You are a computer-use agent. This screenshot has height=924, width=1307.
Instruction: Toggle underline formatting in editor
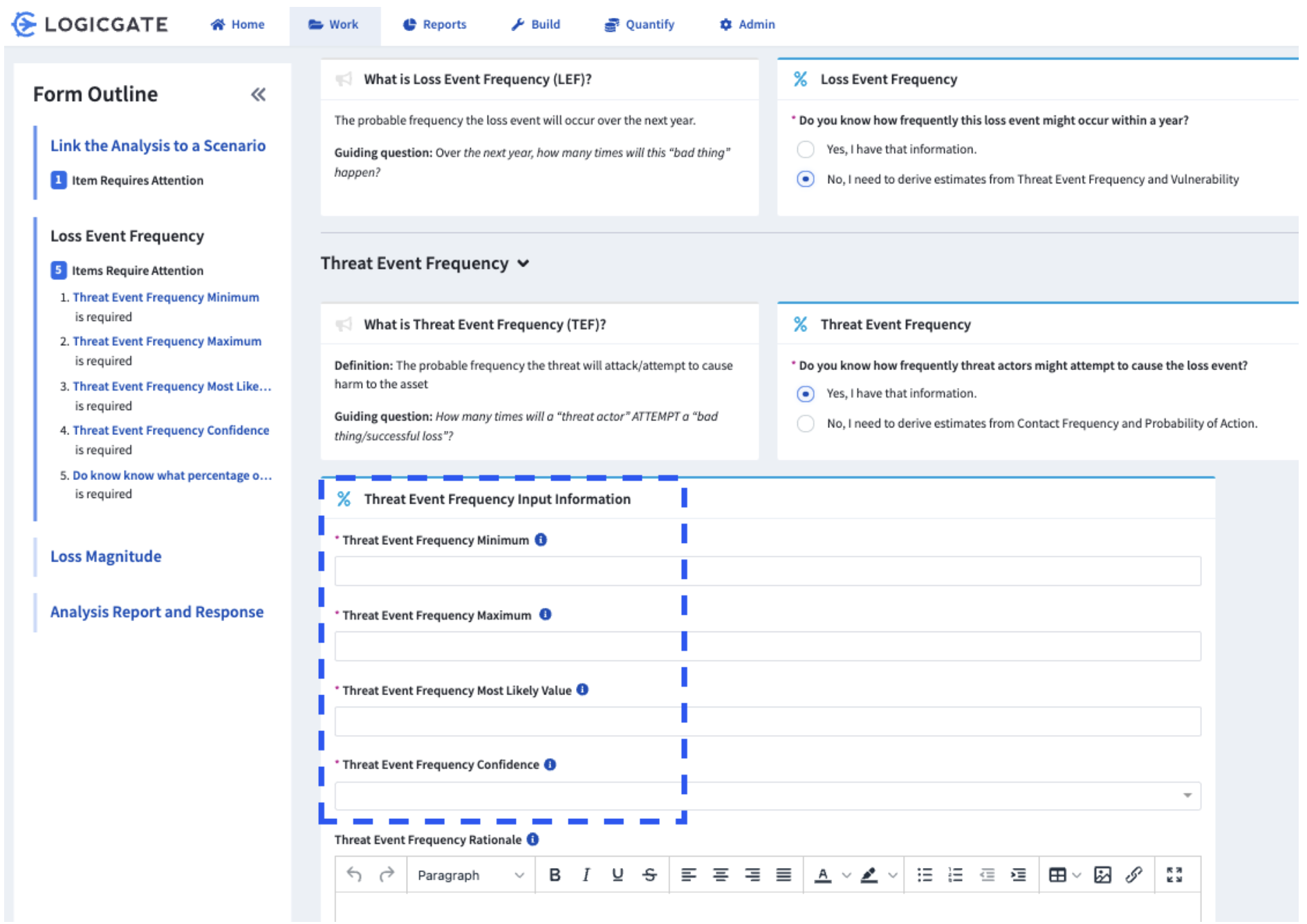(x=618, y=875)
